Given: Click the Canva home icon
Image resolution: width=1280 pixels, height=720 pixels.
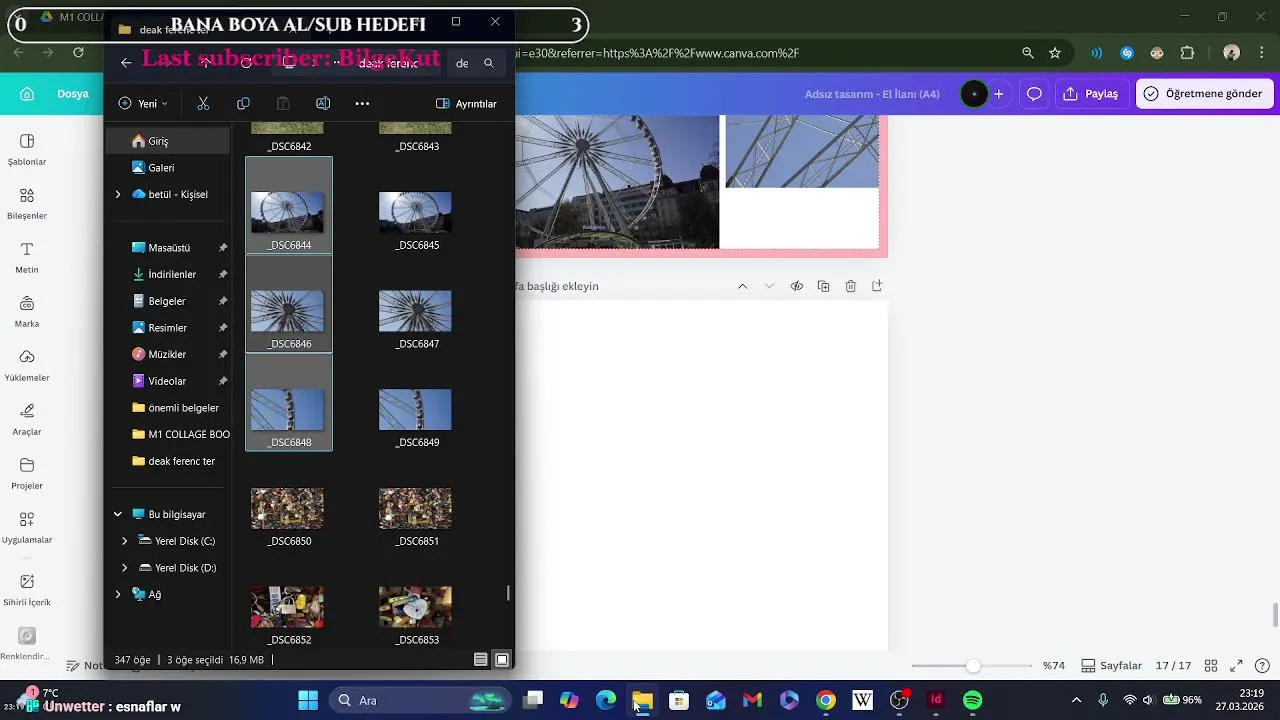Looking at the screenshot, I should coord(27,94).
